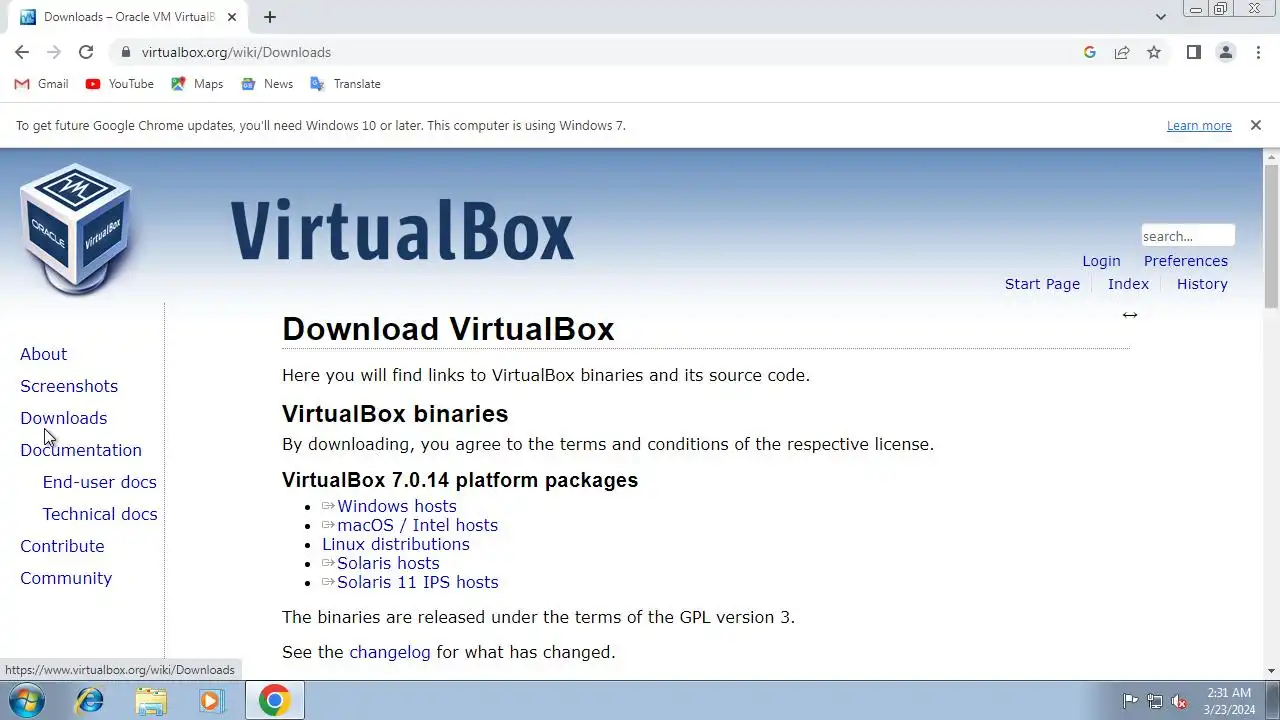Open the Preferences link

[x=1186, y=261]
